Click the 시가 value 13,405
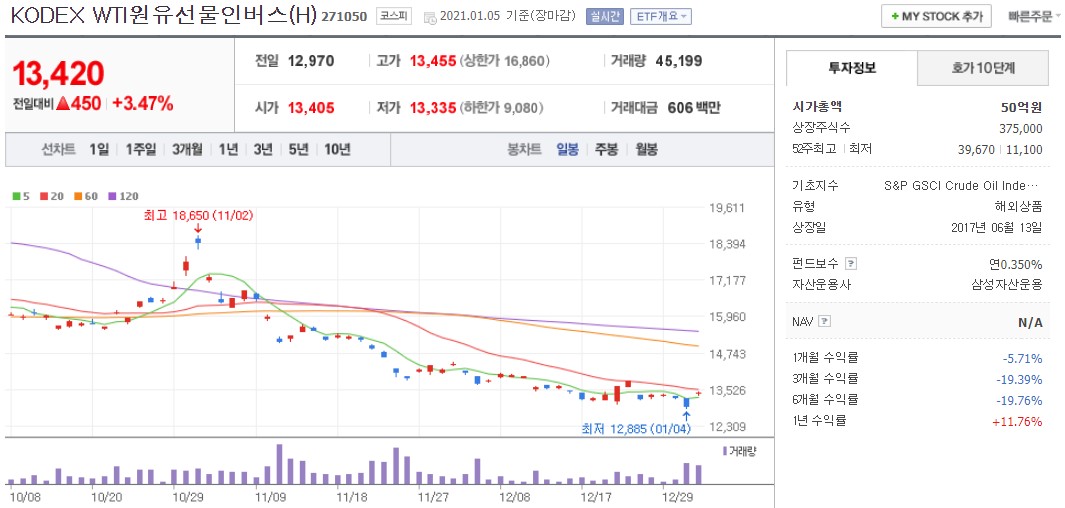Screen dimensions: 1065x508 coord(311,107)
